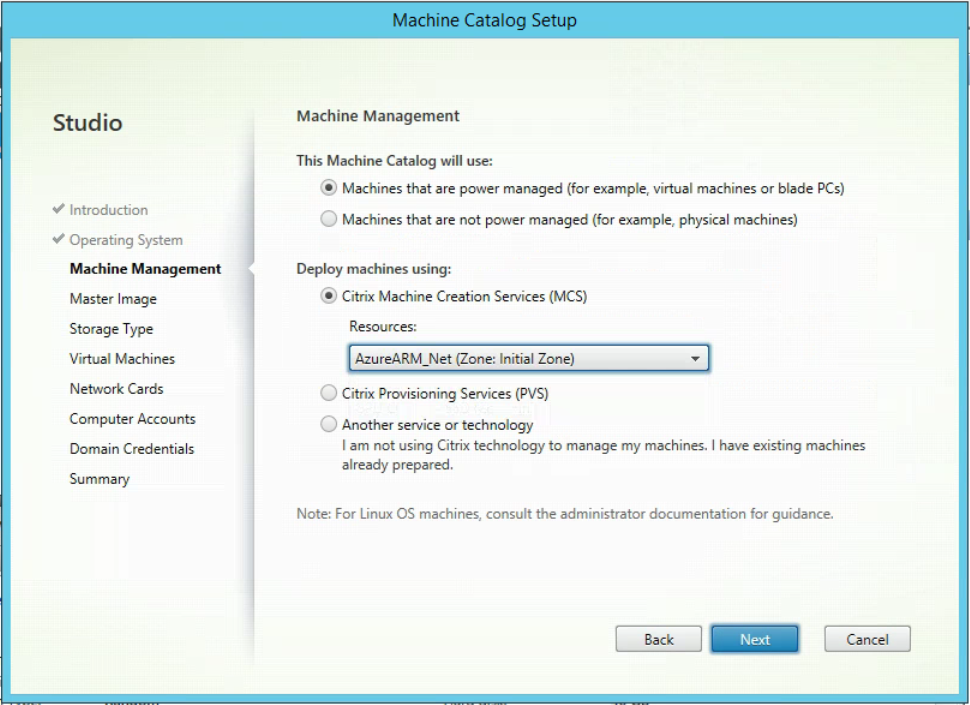Jump to the Master Image step

pyautogui.click(x=113, y=299)
